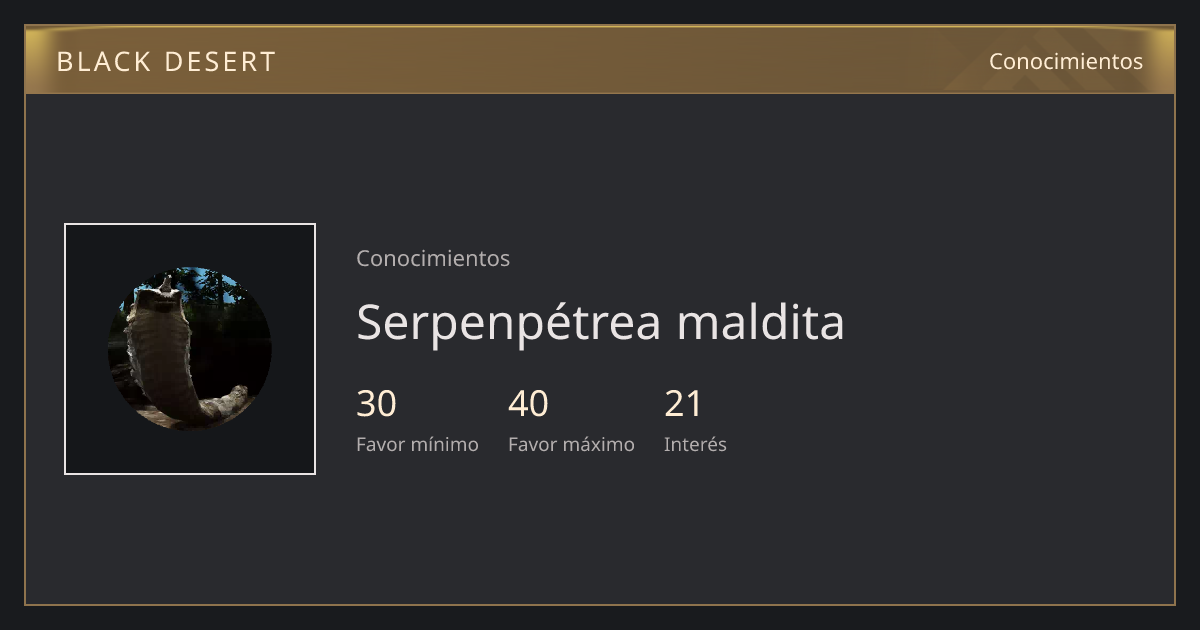Click the Interés value 21
The height and width of the screenshot is (630, 1200).
click(684, 404)
